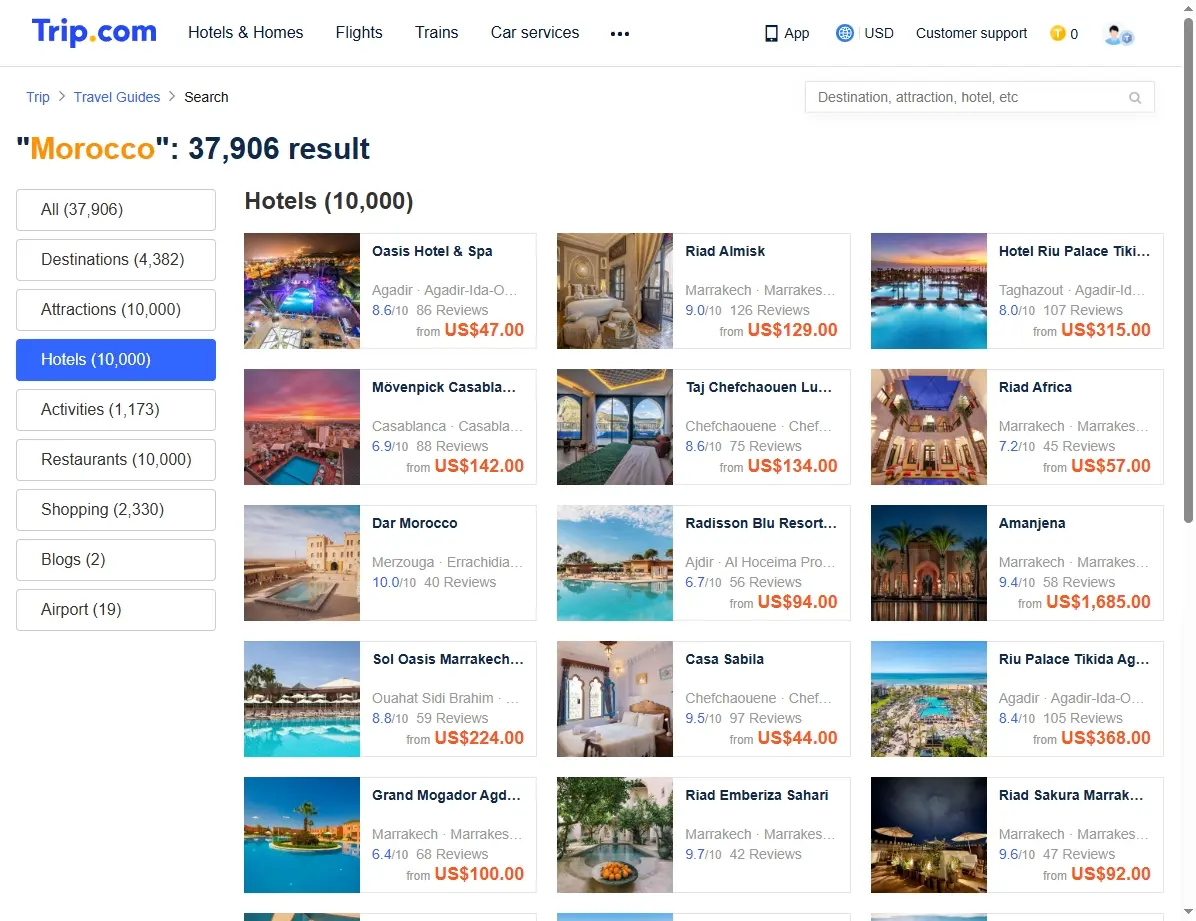This screenshot has height=921, width=1196.
Task: Click the US$1,685.00 price
Action: coord(1098,602)
